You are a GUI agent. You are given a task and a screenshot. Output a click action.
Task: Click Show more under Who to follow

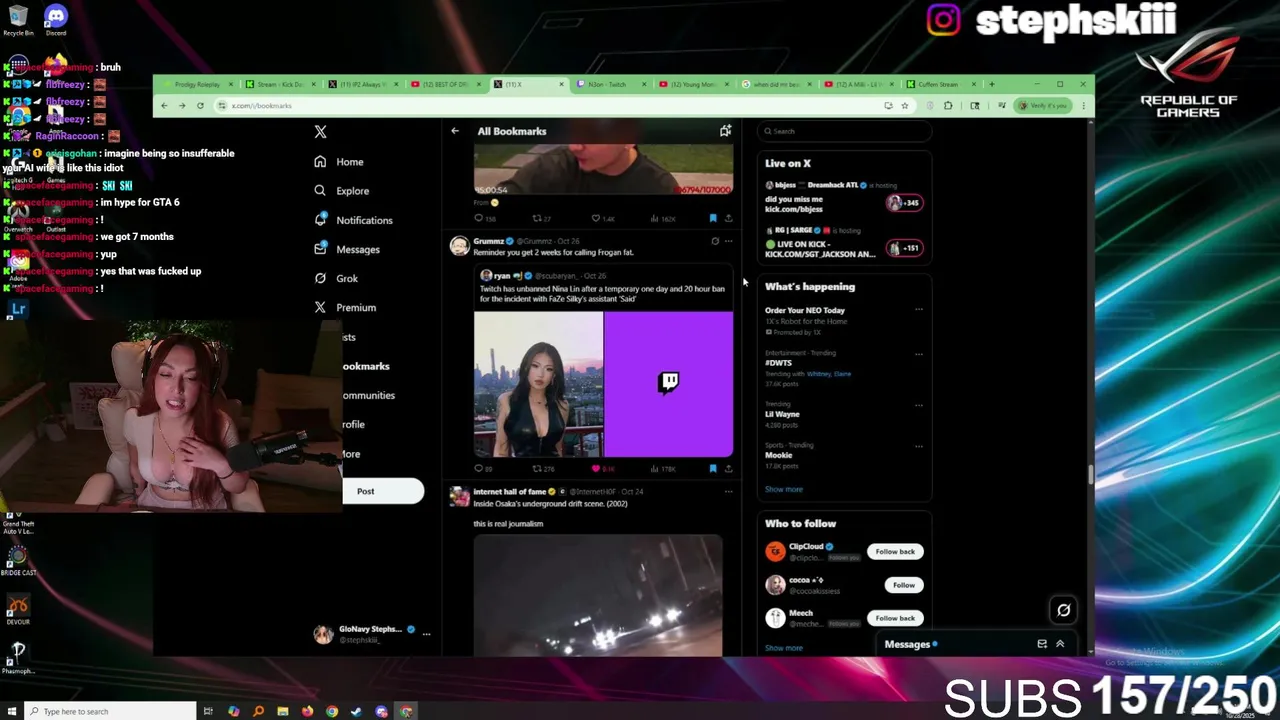pos(784,648)
